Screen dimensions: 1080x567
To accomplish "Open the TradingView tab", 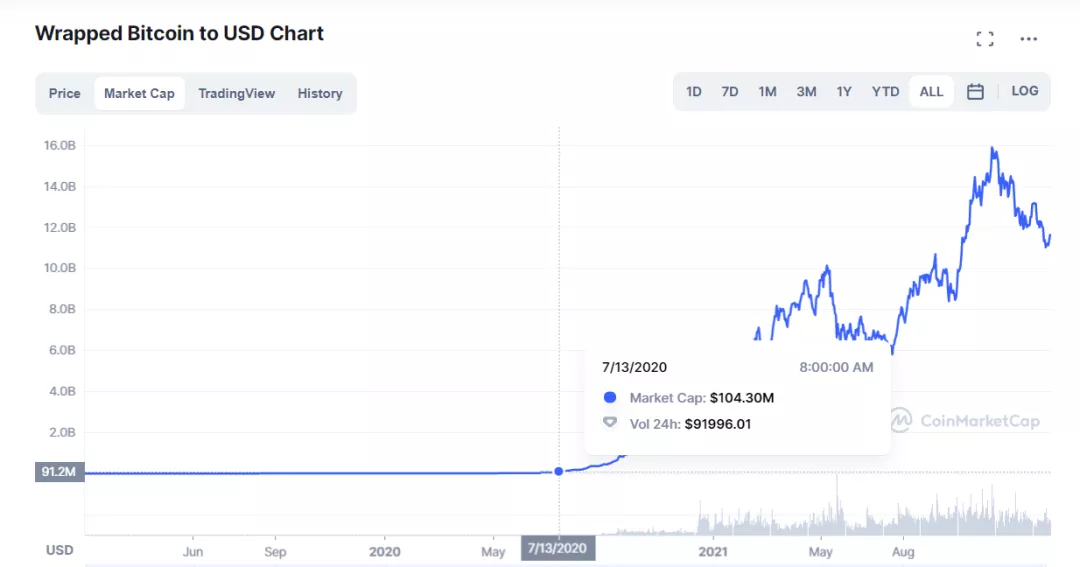I will point(236,93).
